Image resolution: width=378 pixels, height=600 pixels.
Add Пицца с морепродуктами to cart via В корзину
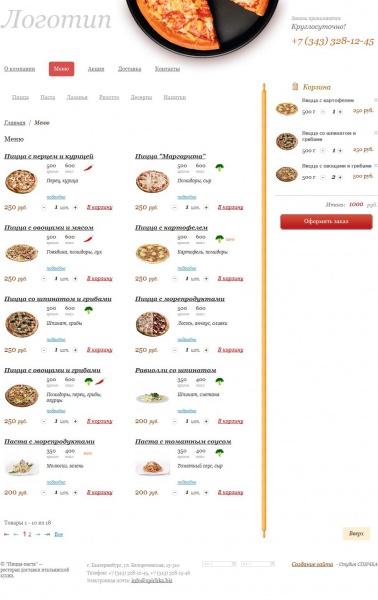(x=230, y=350)
